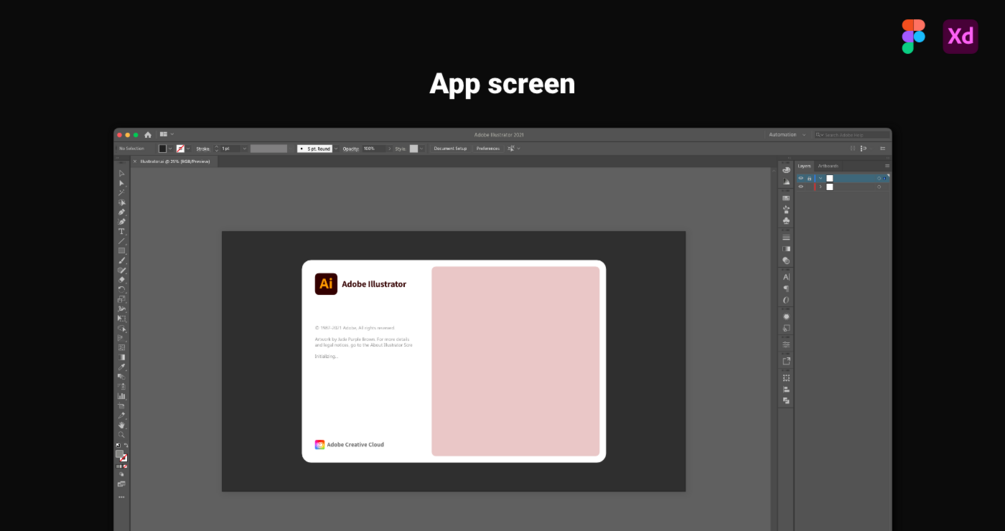
Task: Select the Artboard tool
Action: click(x=121, y=406)
